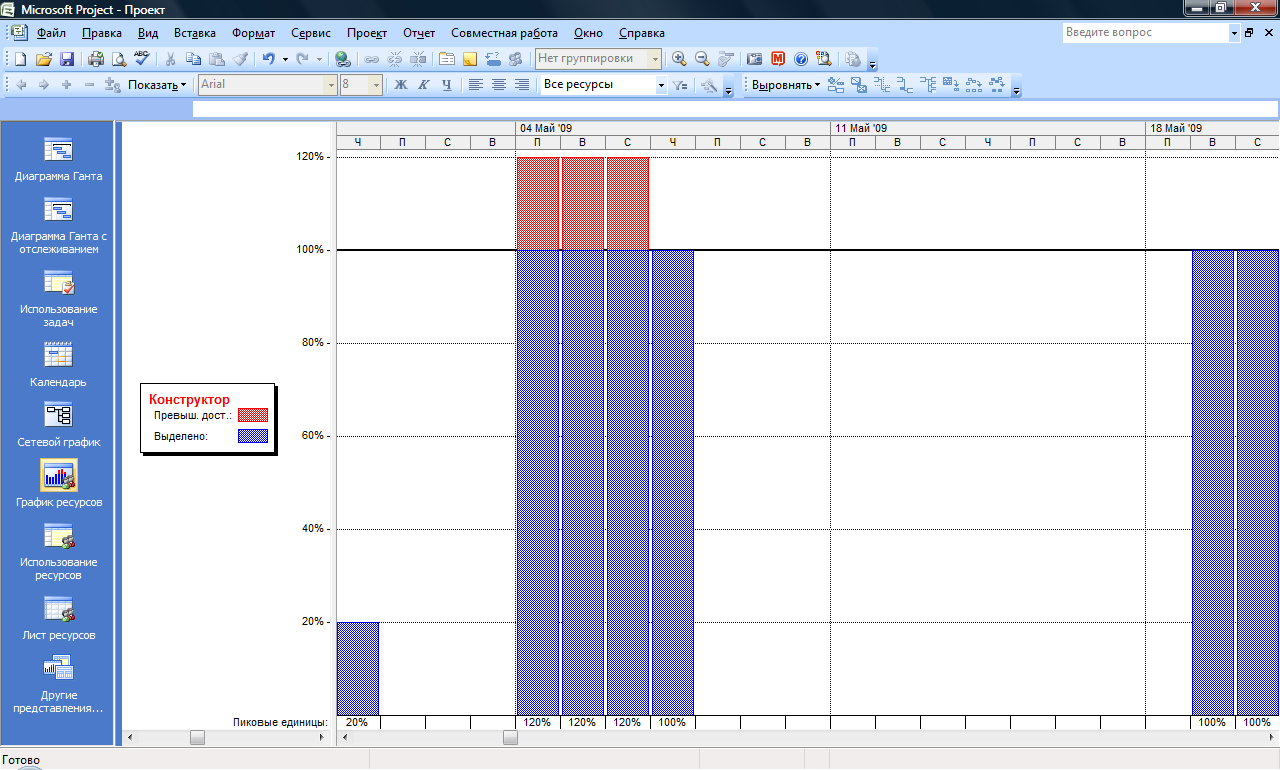Open the Формат menu
Screen dimensions: 1280x770
coord(254,33)
